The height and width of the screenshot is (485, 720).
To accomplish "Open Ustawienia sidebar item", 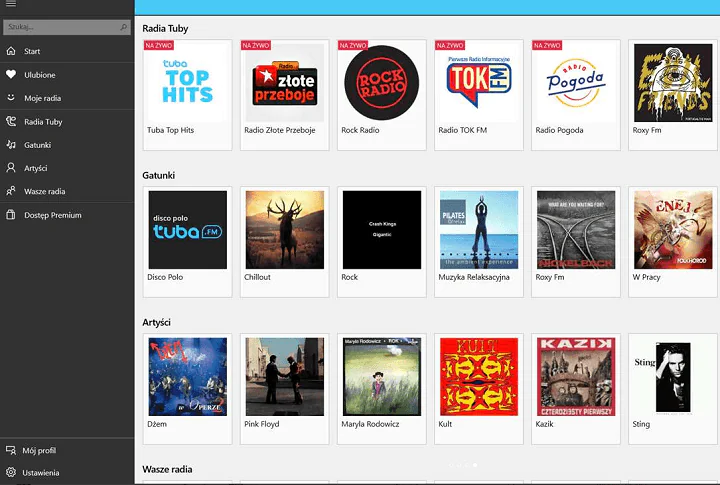I will point(67,472).
